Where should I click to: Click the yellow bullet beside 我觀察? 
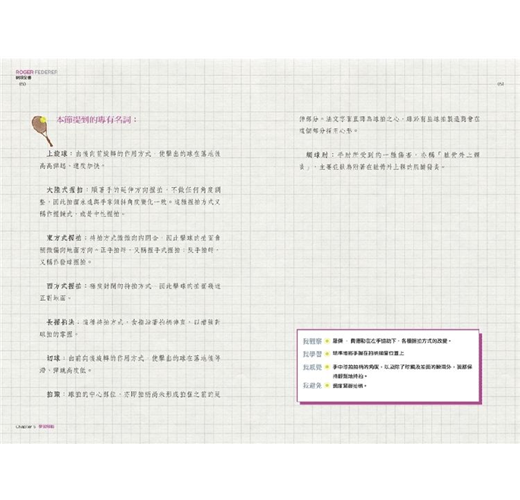[x=327, y=341]
